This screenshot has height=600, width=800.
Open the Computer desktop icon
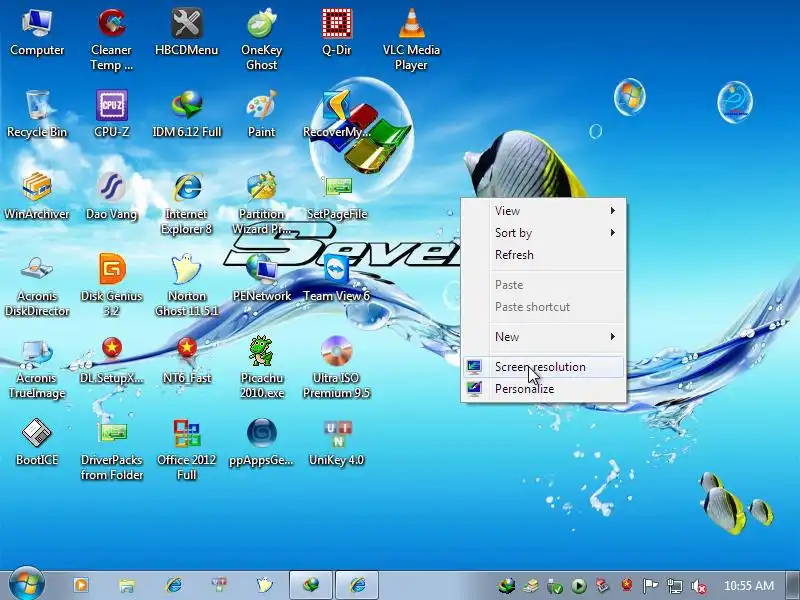pyautogui.click(x=37, y=33)
